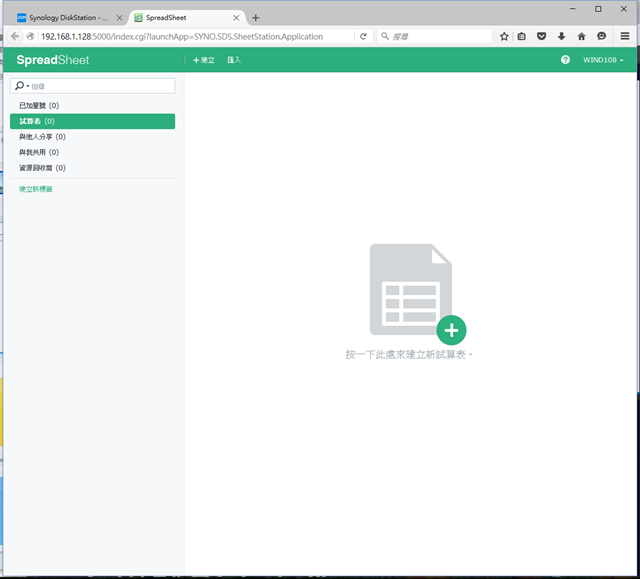Screen dimensions: 640x579
Task: Open the bookmarks list icon
Action: pyautogui.click(x=522, y=36)
